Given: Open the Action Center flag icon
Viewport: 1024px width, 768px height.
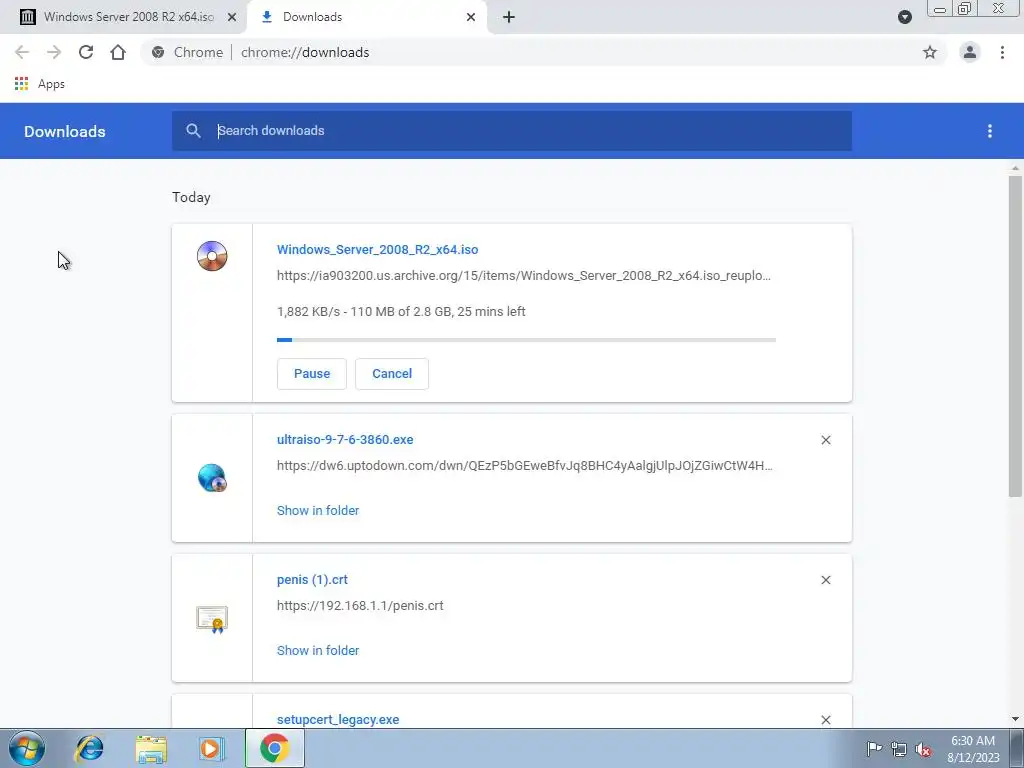Looking at the screenshot, I should [x=874, y=749].
